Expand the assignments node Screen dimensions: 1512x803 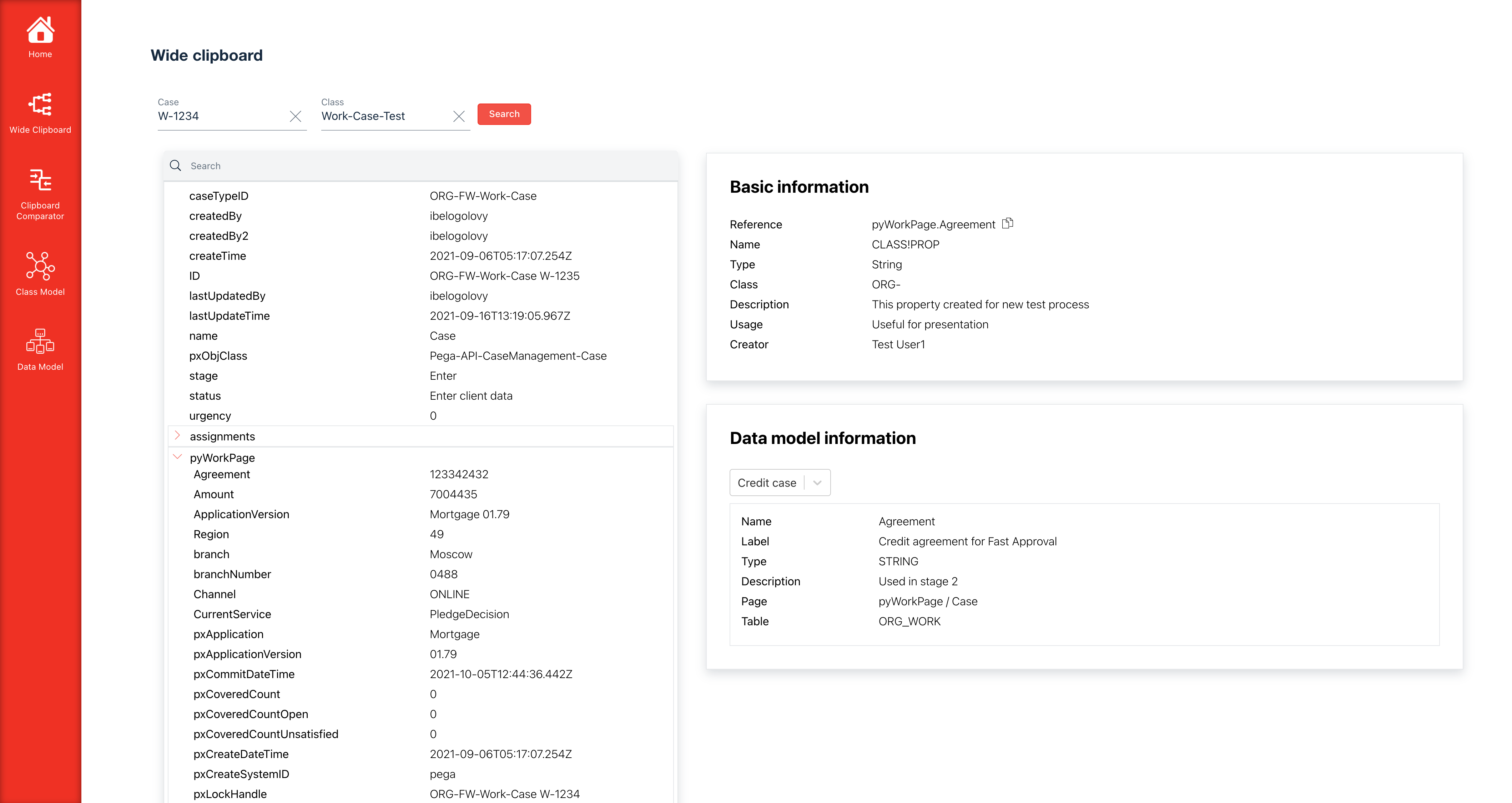tap(177, 435)
